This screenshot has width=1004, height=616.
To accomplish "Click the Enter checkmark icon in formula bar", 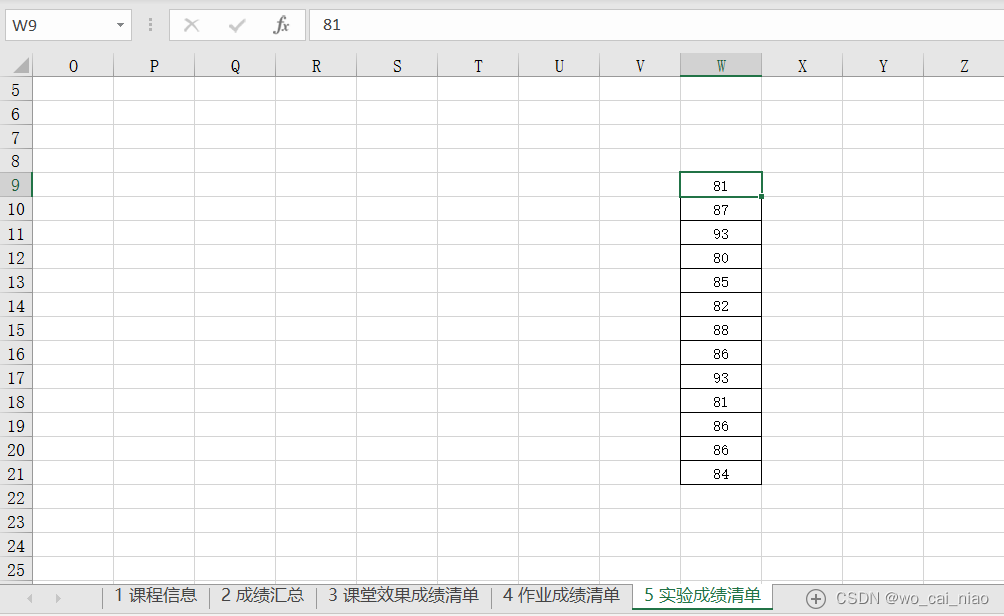I will click(237, 25).
